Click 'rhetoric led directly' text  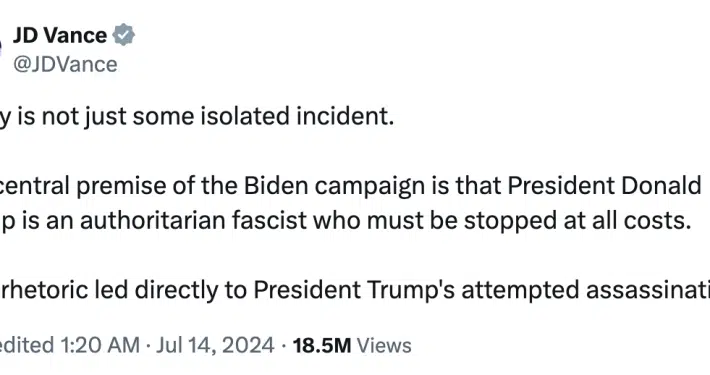110,290
